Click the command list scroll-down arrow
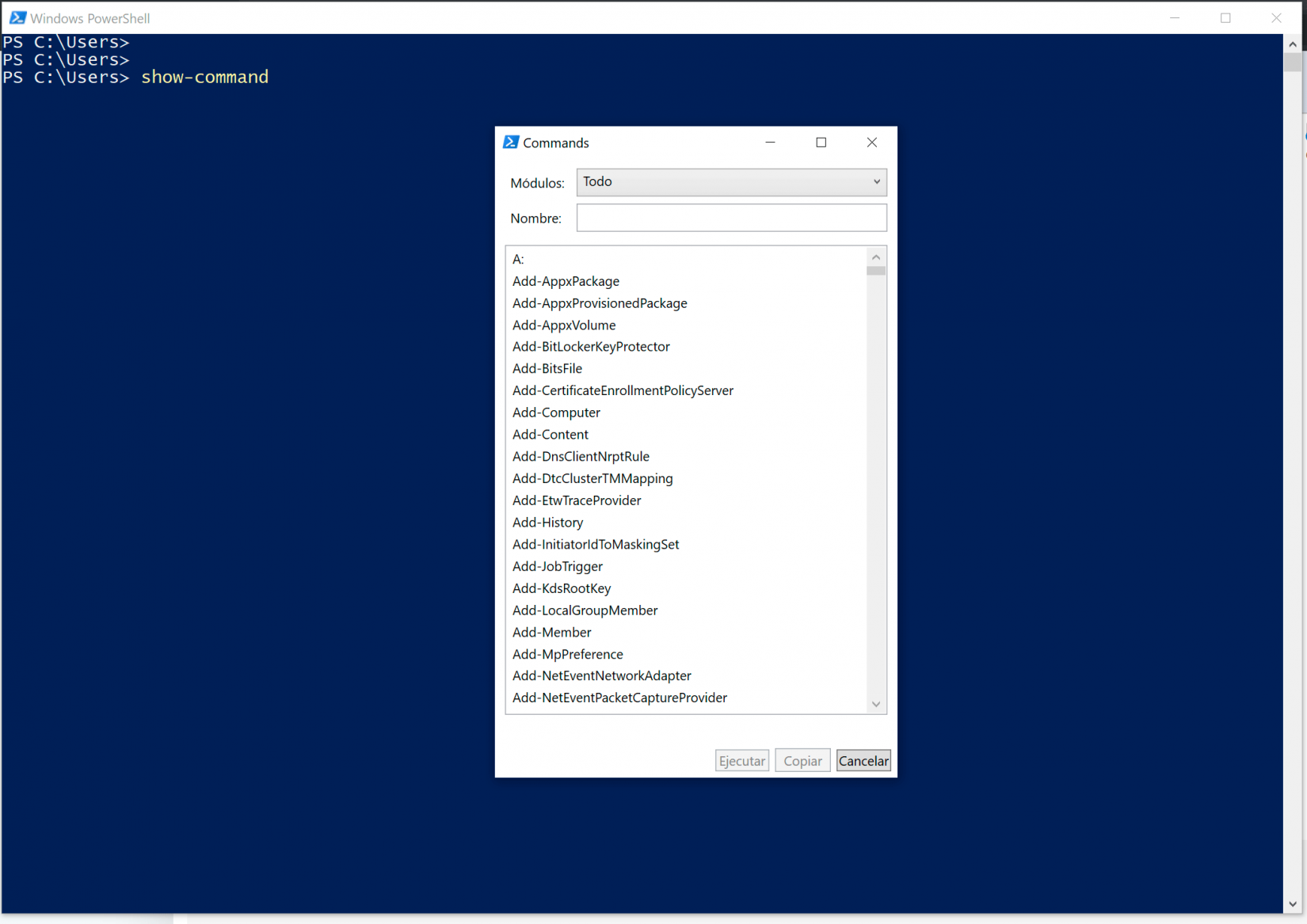Viewport: 1307px width, 924px height. point(876,704)
